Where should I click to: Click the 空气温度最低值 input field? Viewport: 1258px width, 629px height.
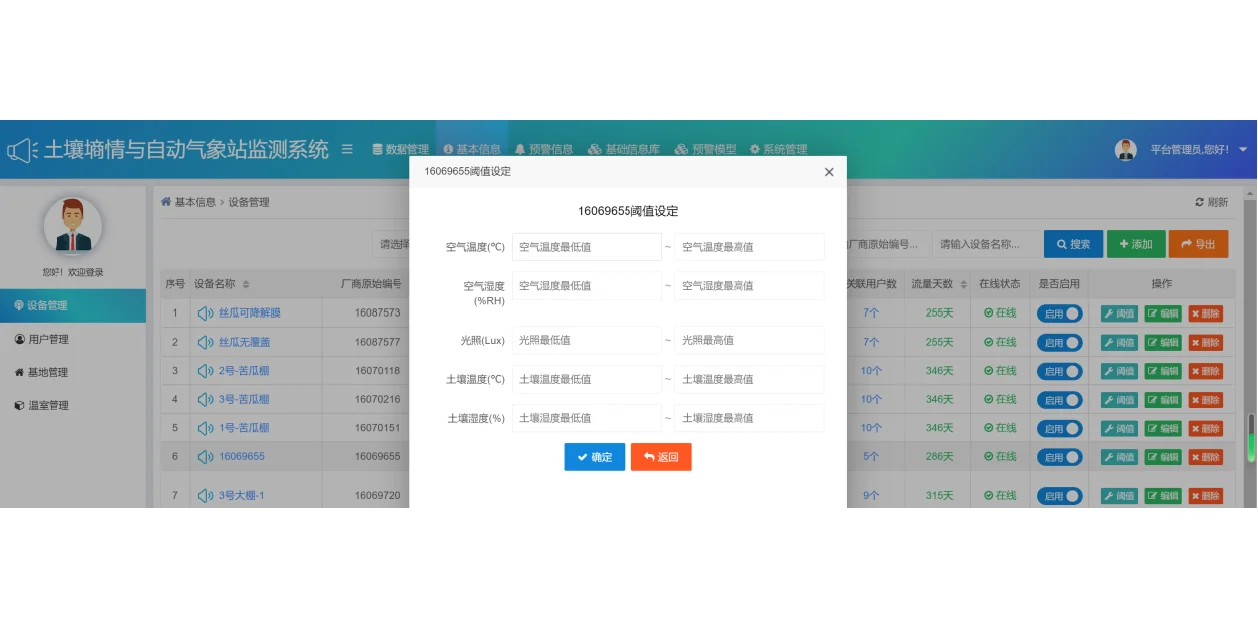pyautogui.click(x=586, y=246)
